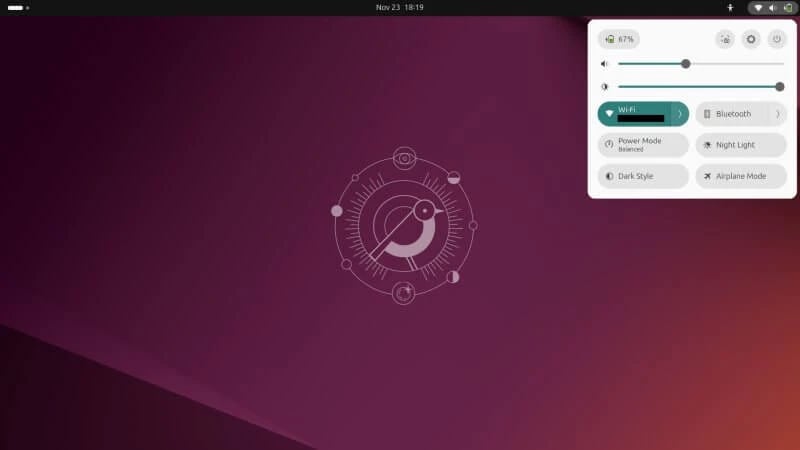Toggle Bluetooth quick setting
Viewport: 800px width, 450px height.
[732, 114]
